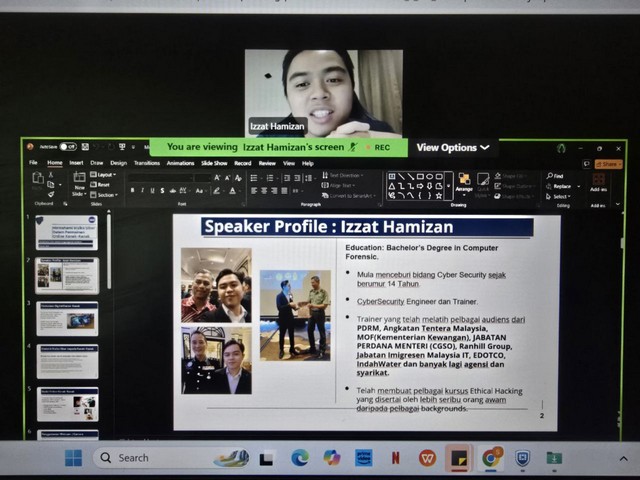Click the Bold formatting button
The height and width of the screenshot is (480, 640).
point(131,190)
